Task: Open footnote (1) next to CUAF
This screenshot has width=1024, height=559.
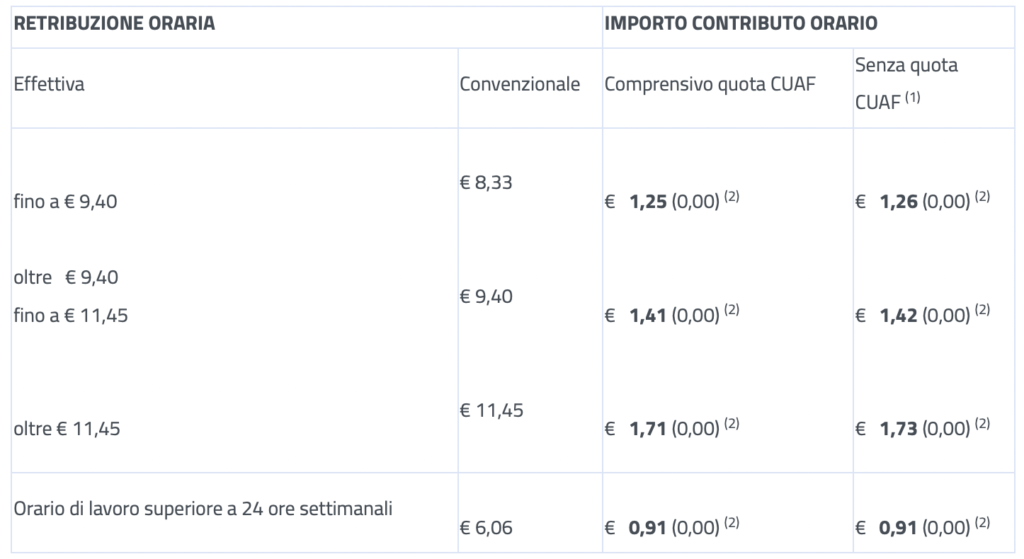Action: [x=912, y=98]
